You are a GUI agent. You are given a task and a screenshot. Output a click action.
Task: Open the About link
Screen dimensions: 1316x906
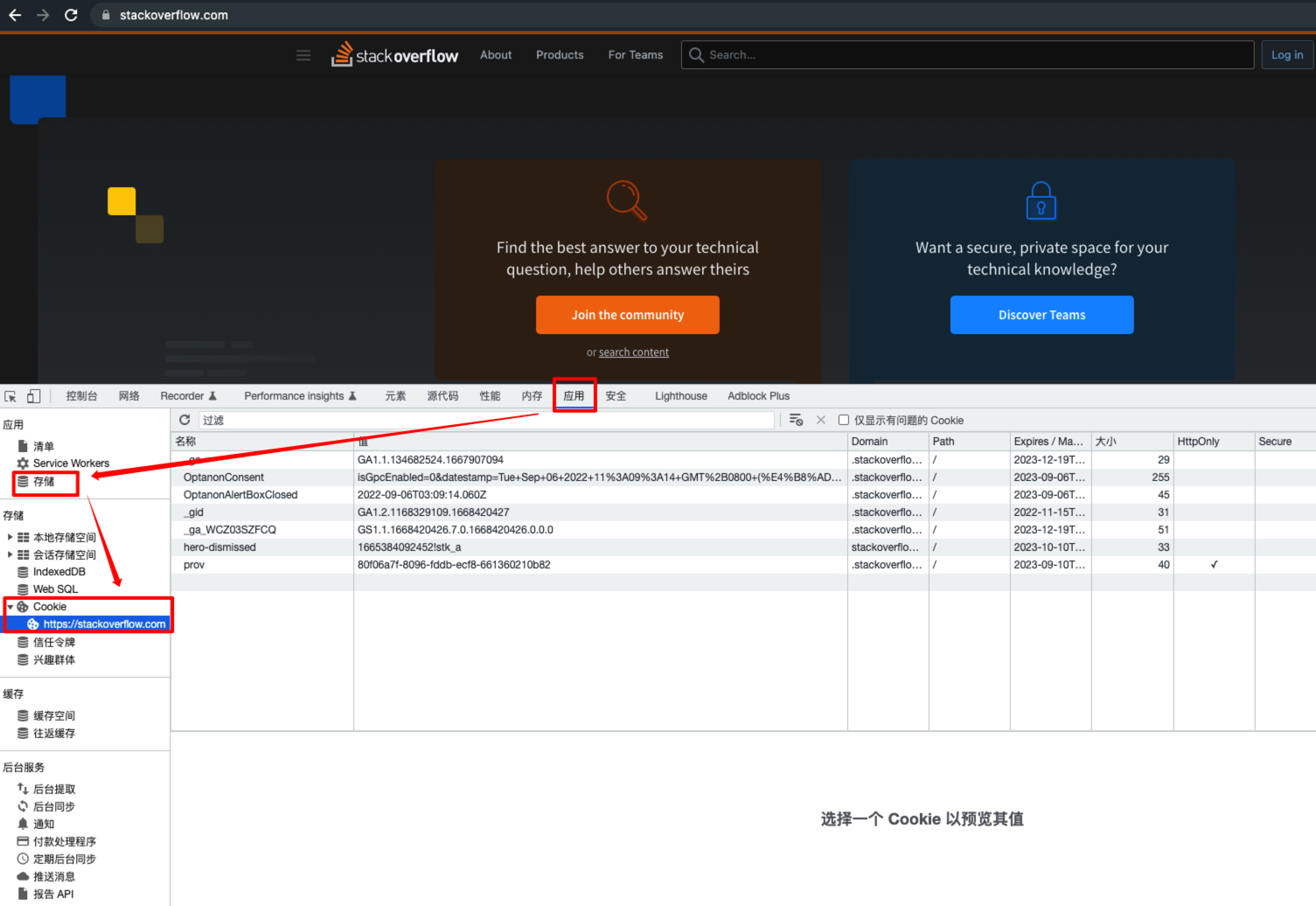(x=496, y=55)
